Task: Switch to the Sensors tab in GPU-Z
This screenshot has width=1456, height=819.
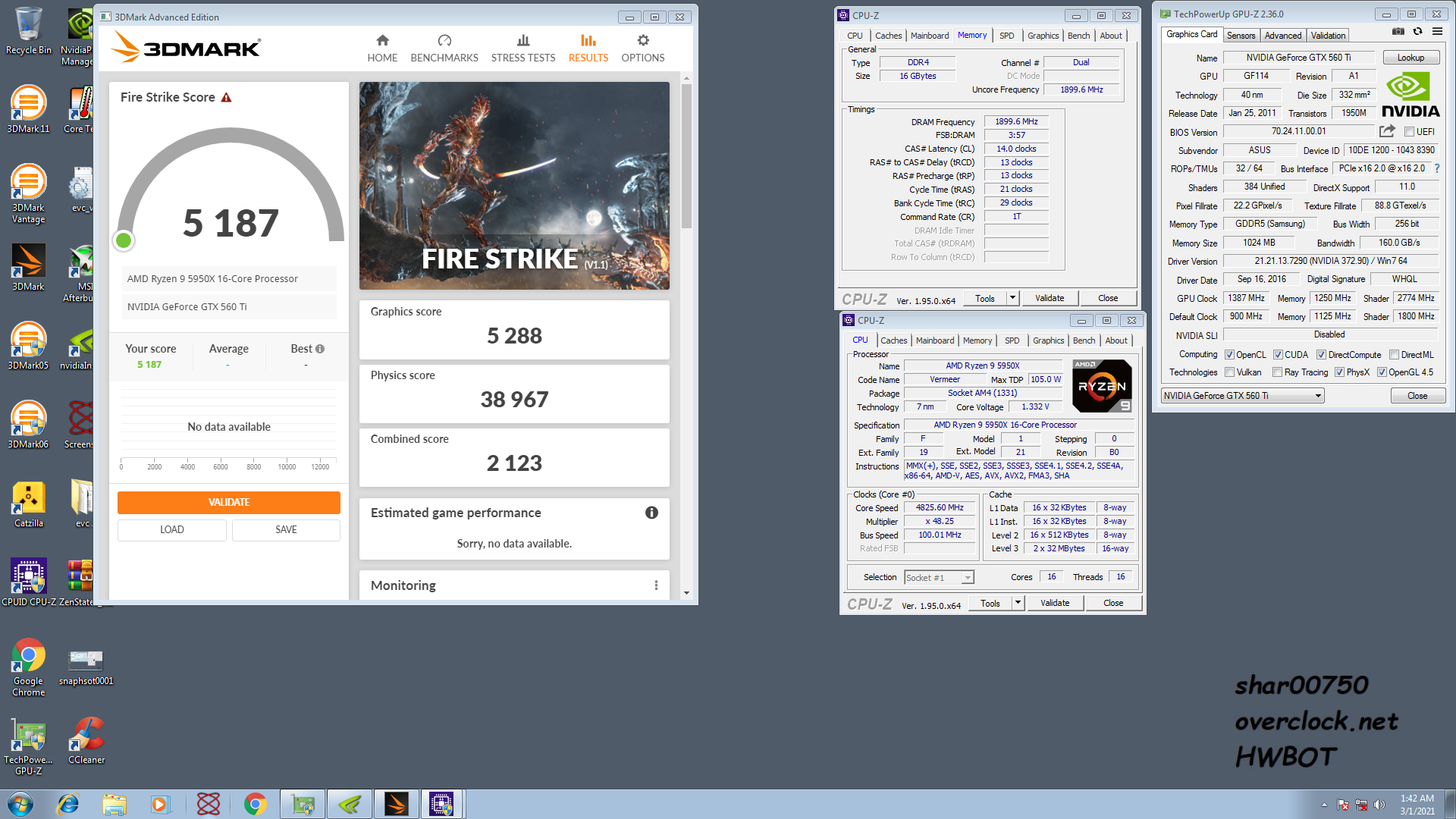Action: [x=1241, y=36]
